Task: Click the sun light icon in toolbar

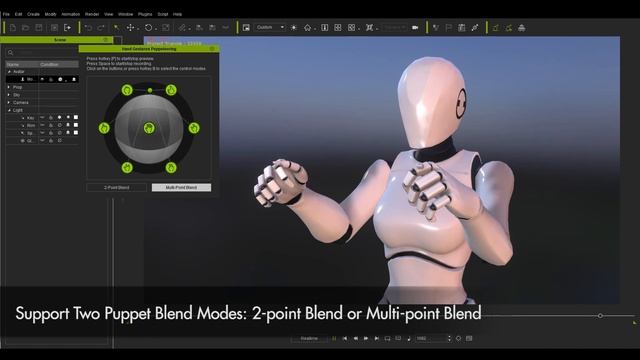Action: [293, 28]
